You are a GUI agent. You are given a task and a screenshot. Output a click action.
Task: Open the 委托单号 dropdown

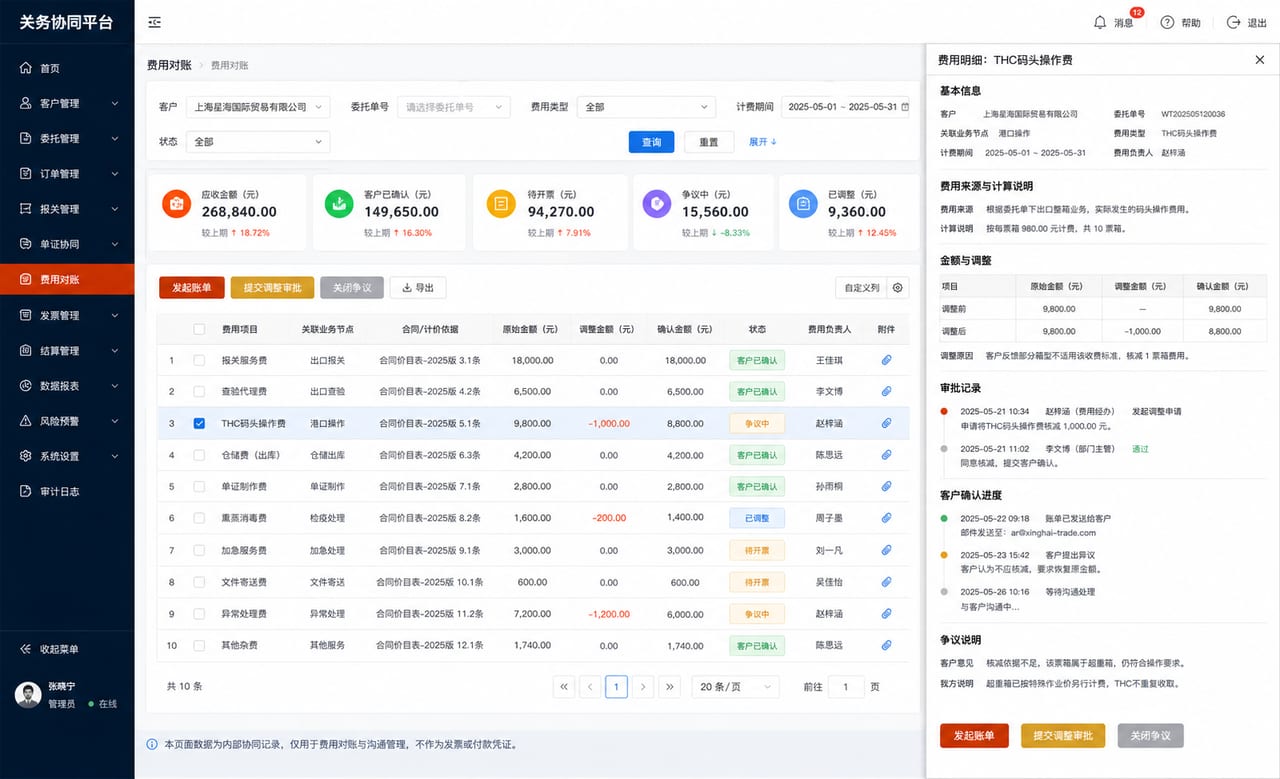[x=454, y=107]
